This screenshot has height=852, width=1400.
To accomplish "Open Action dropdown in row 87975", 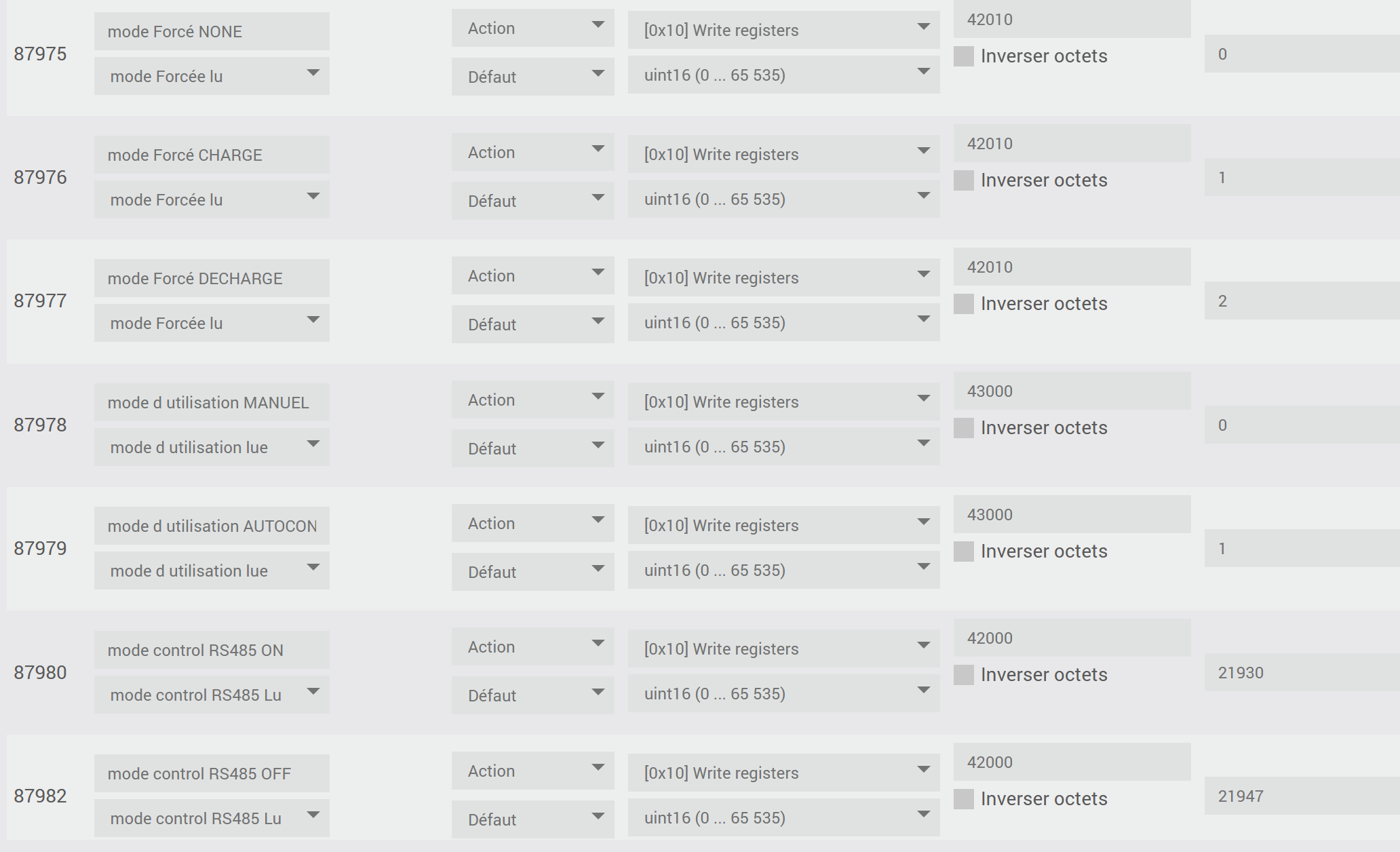I will [x=532, y=28].
